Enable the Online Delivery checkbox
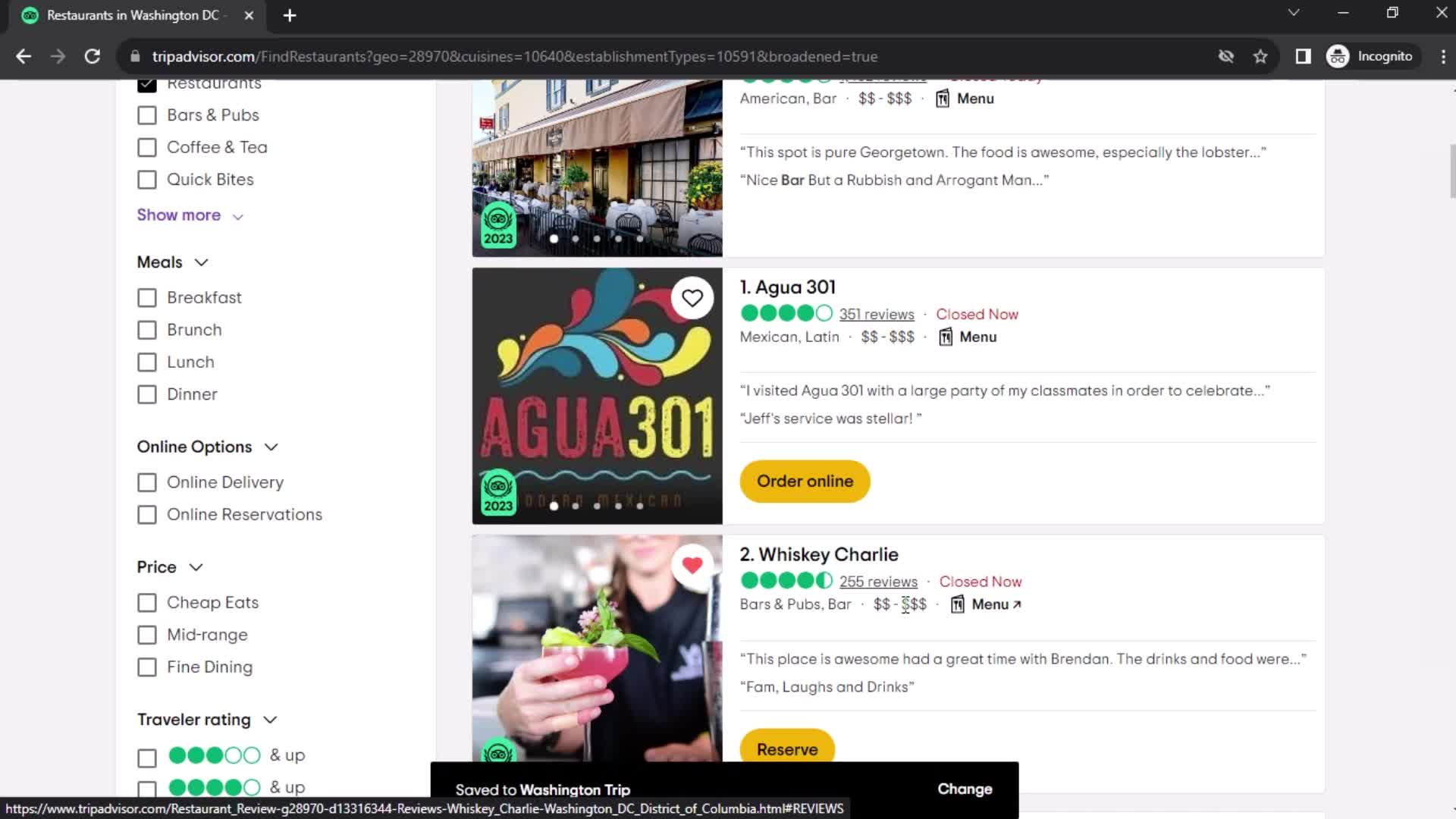The width and height of the screenshot is (1456, 819). 147,482
